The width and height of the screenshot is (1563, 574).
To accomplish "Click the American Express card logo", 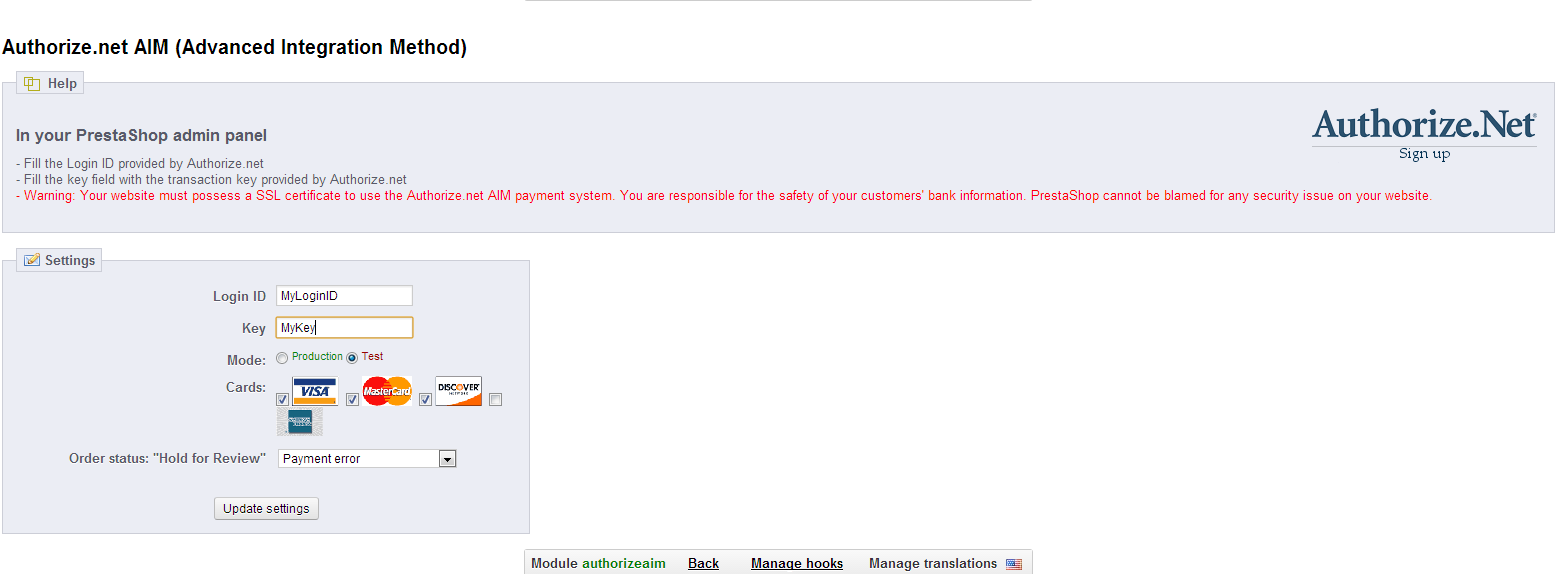I will tap(300, 422).
